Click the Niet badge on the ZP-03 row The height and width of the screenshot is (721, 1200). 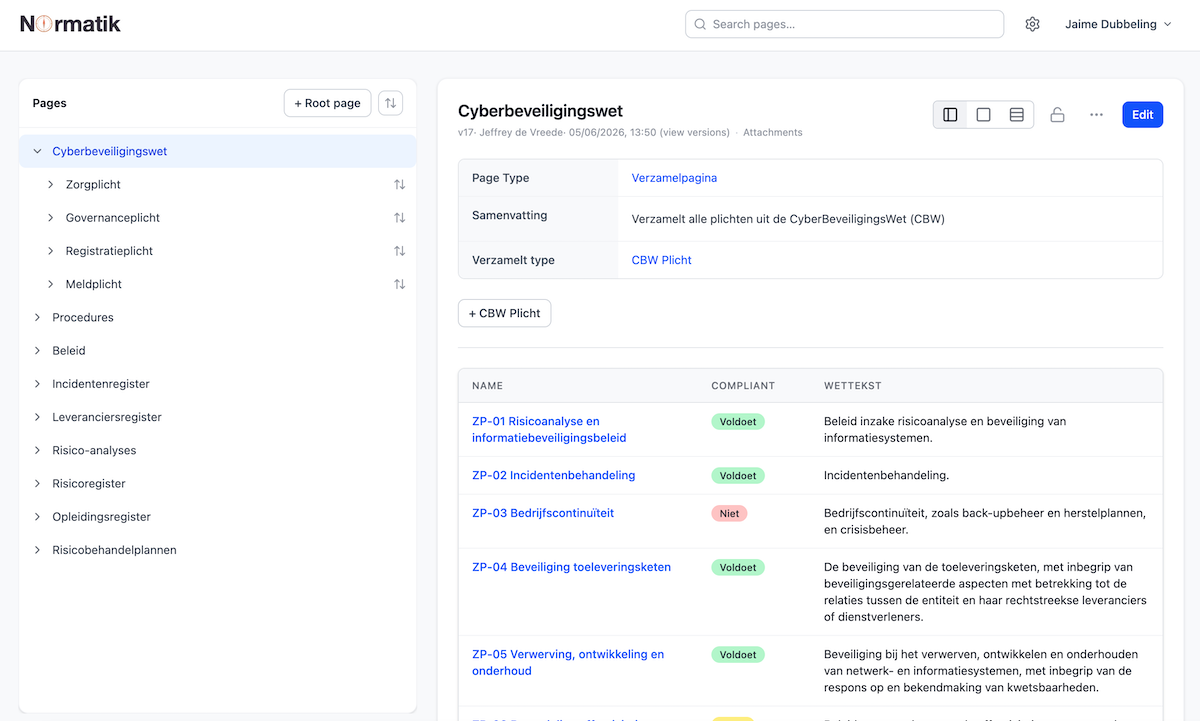[729, 513]
